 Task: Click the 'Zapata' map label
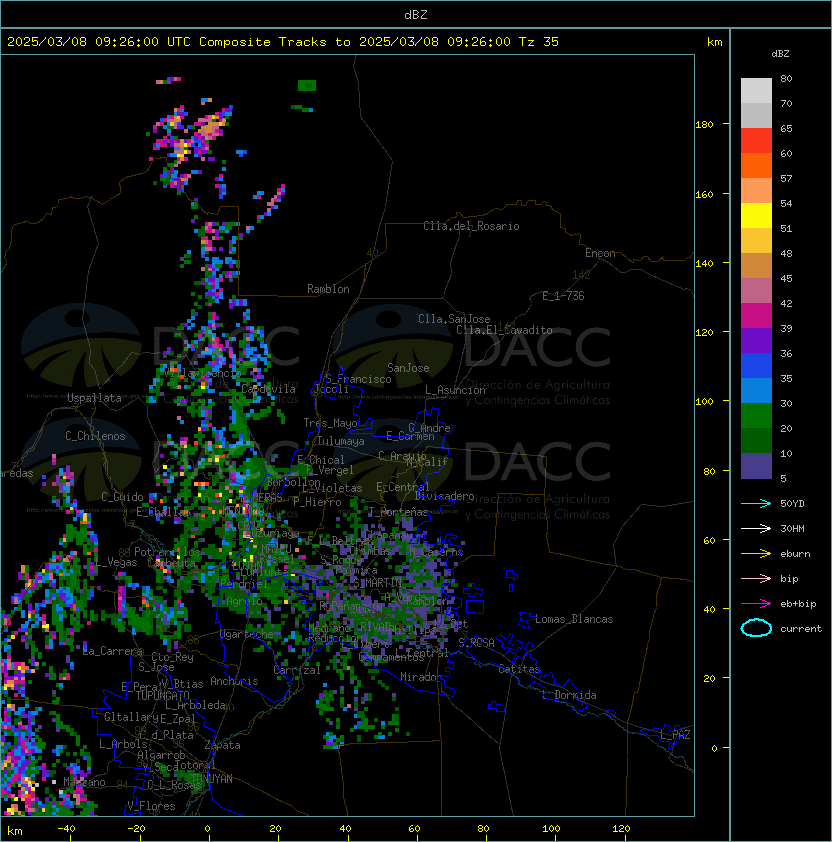pos(222,745)
